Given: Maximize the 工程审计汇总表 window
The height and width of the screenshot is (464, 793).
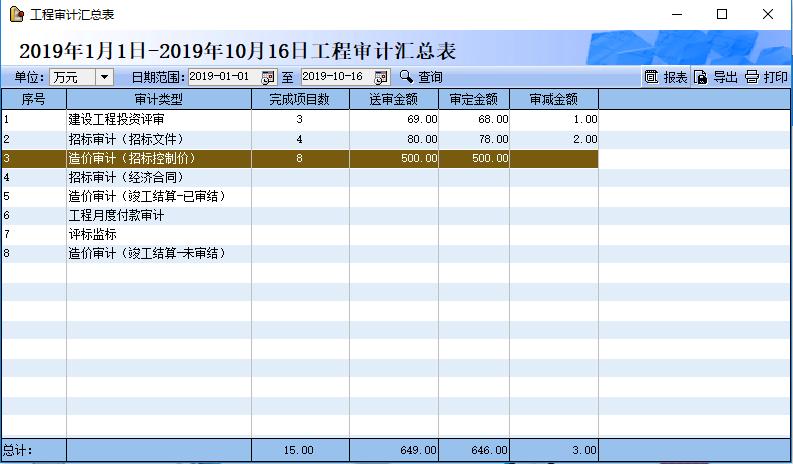Looking at the screenshot, I should pyautogui.click(x=721, y=14).
